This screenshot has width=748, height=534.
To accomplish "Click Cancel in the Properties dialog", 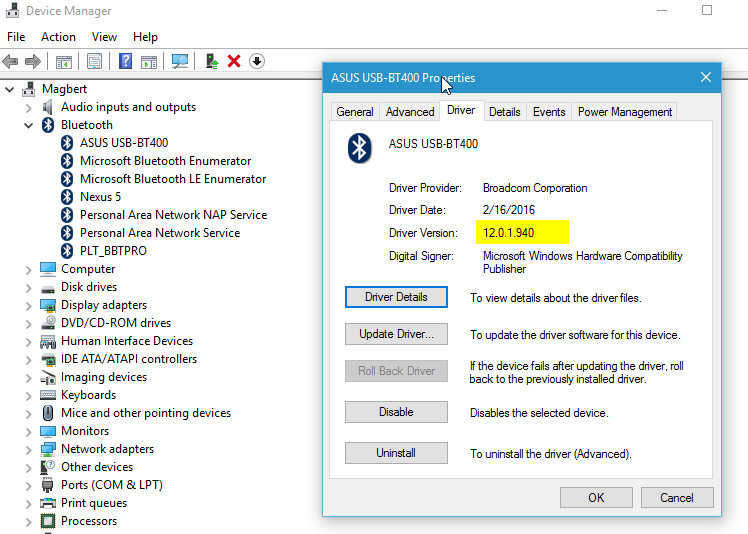I will [677, 498].
